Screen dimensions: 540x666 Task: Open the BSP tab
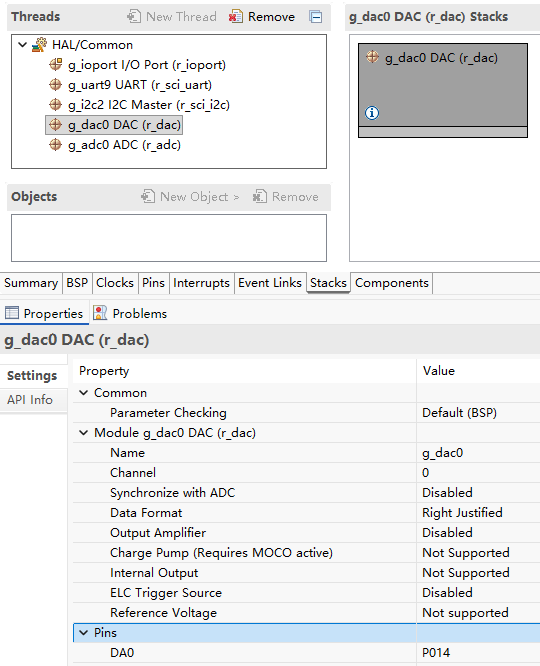pos(77,283)
